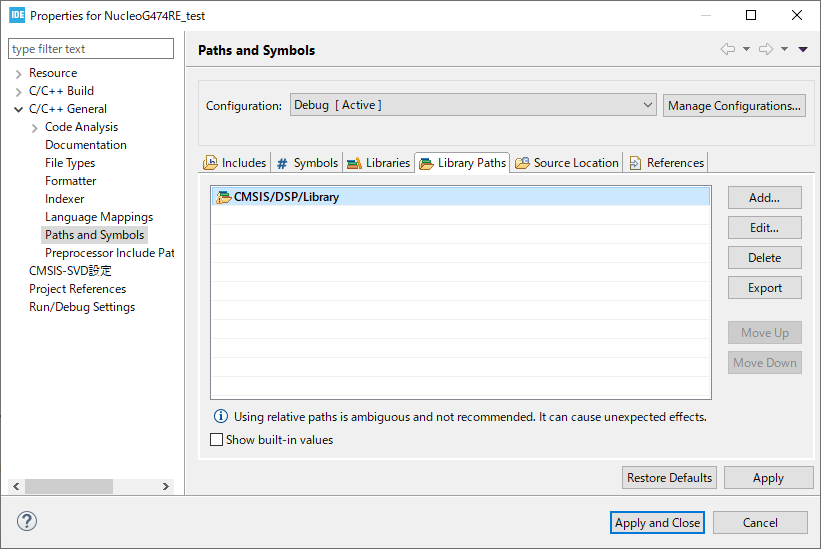Collapse the C/C++ General node
Image resolution: width=821 pixels, height=549 pixels.
(19, 109)
